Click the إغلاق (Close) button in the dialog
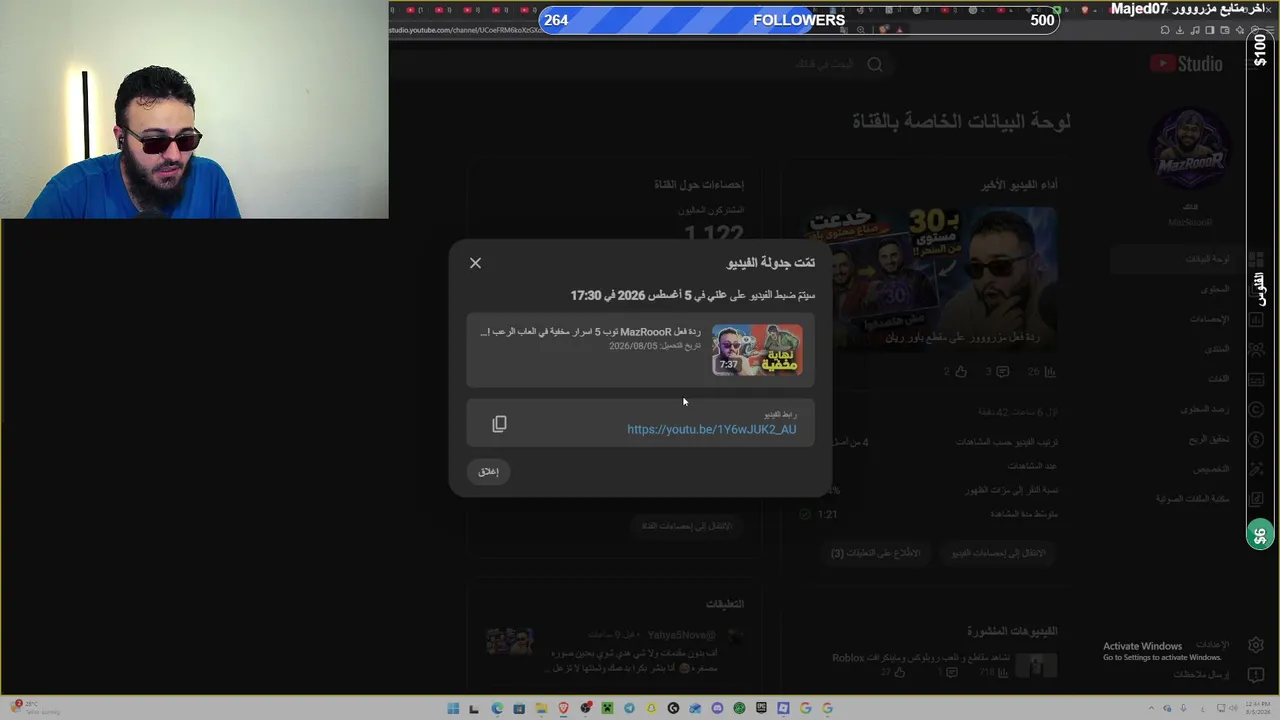 click(x=488, y=471)
